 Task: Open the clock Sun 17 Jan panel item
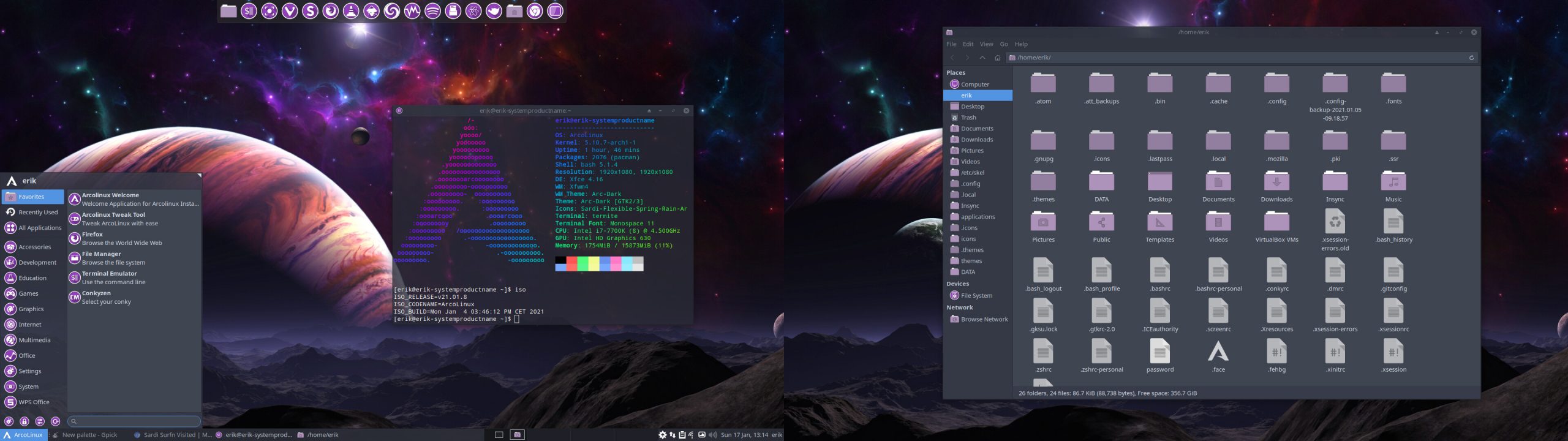pyautogui.click(x=744, y=435)
